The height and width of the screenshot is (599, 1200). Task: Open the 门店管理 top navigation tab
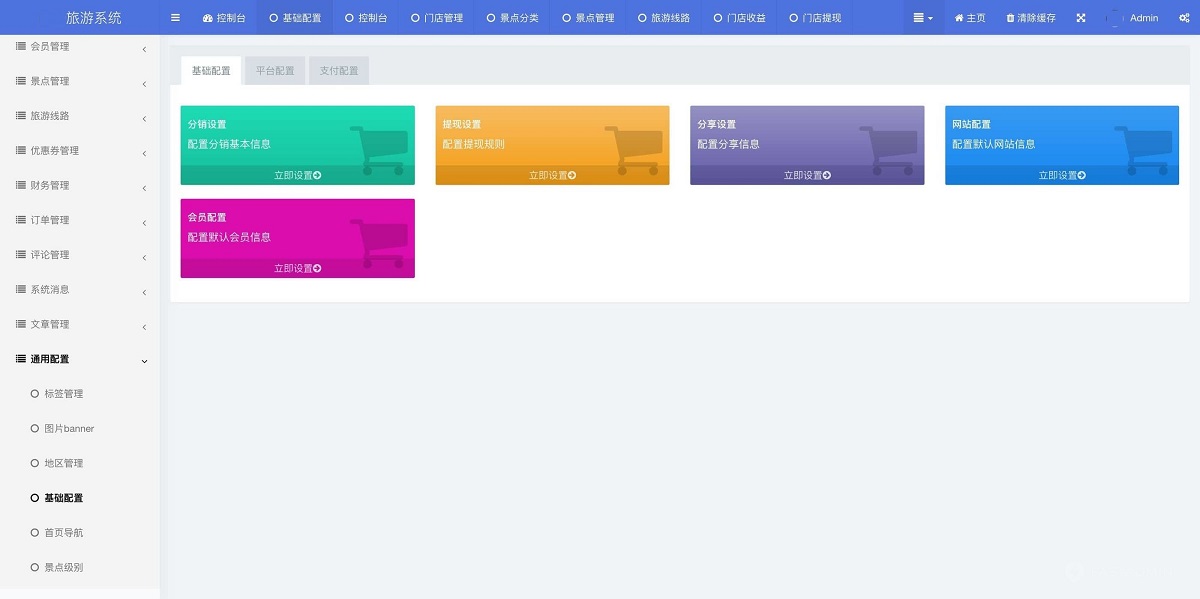[436, 18]
